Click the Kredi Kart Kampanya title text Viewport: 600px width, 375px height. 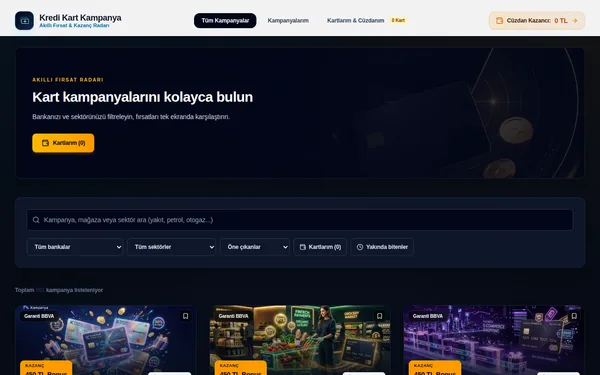click(x=80, y=18)
